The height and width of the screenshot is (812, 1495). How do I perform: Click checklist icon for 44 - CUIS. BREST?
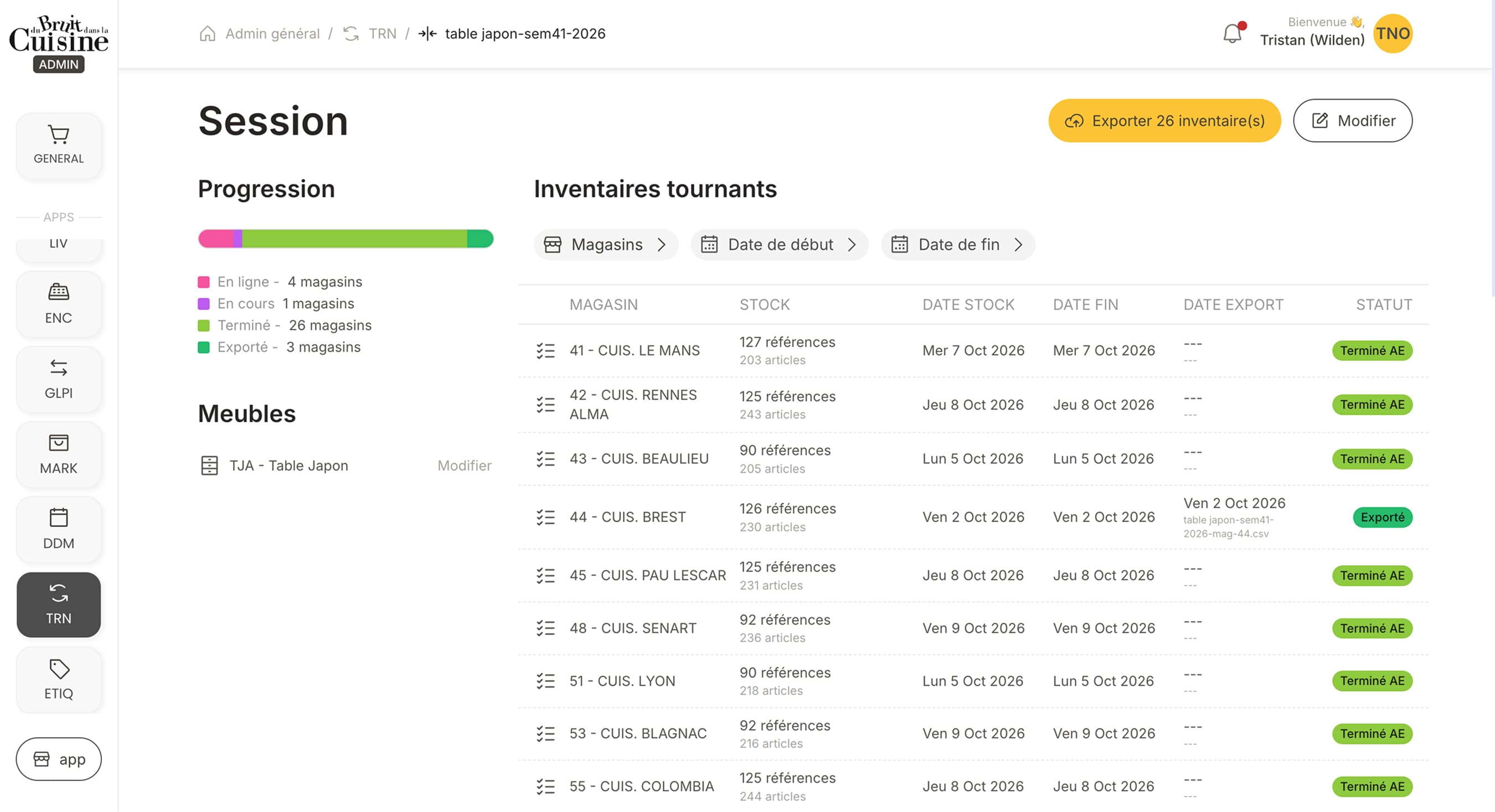pos(545,518)
